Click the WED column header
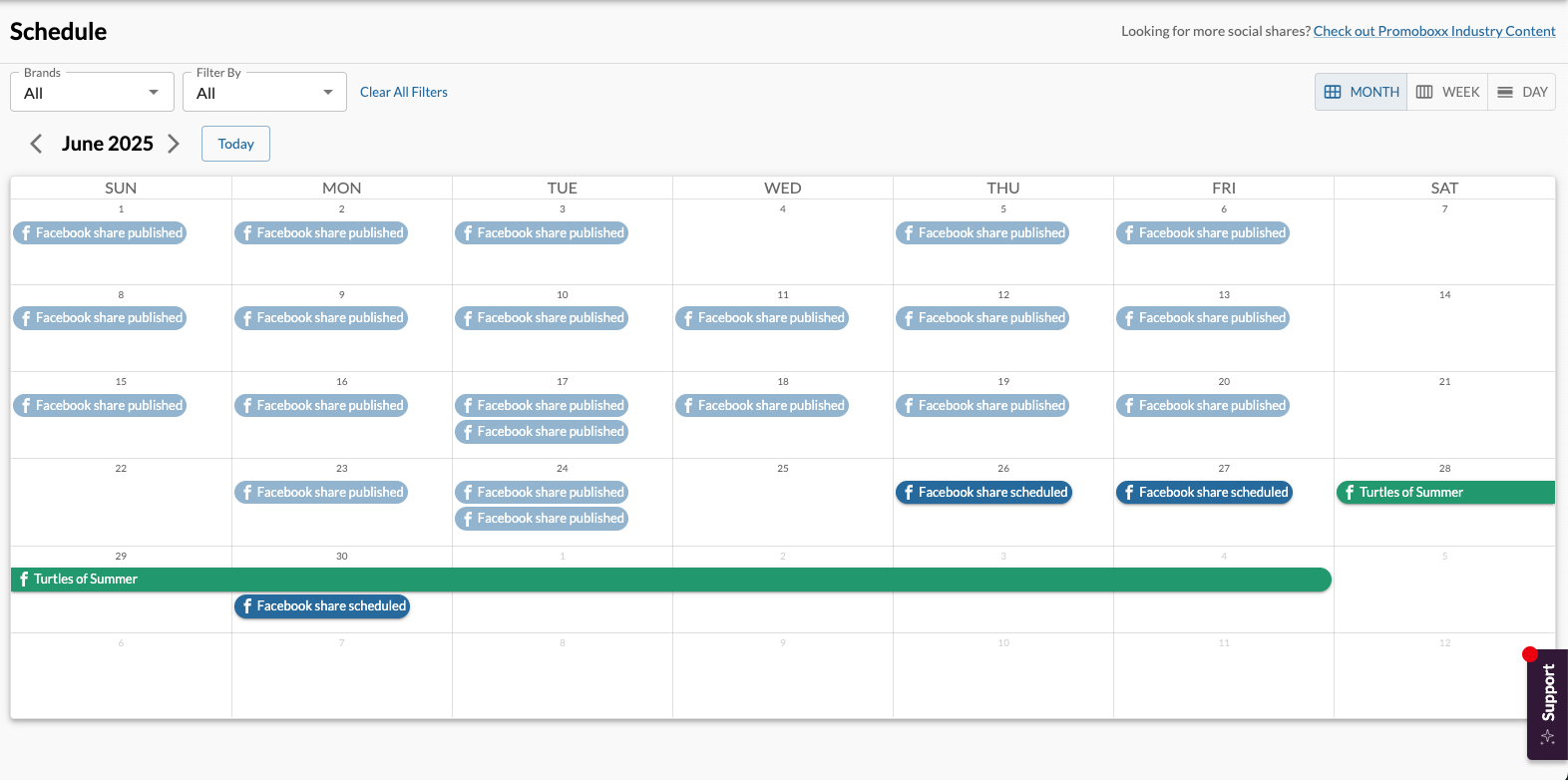The width and height of the screenshot is (1568, 780). point(783,188)
